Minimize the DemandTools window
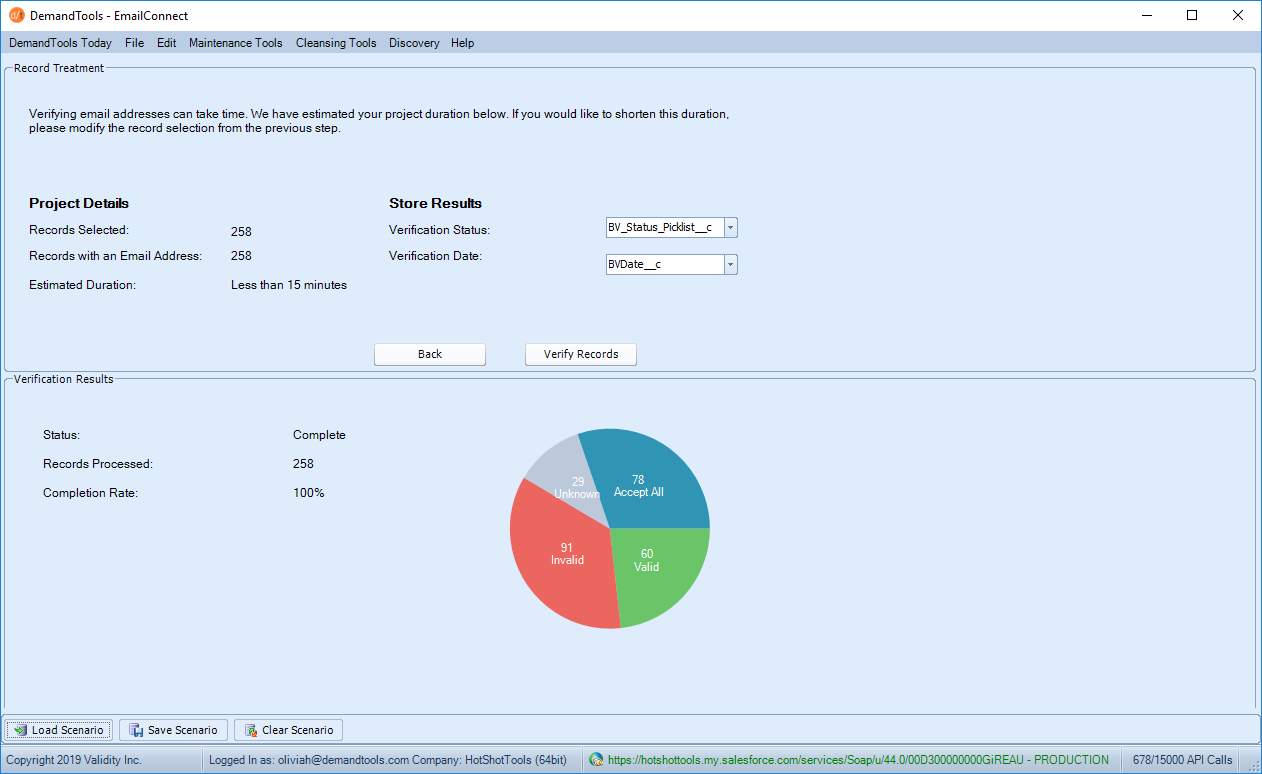This screenshot has height=774, width=1262. (x=1146, y=15)
